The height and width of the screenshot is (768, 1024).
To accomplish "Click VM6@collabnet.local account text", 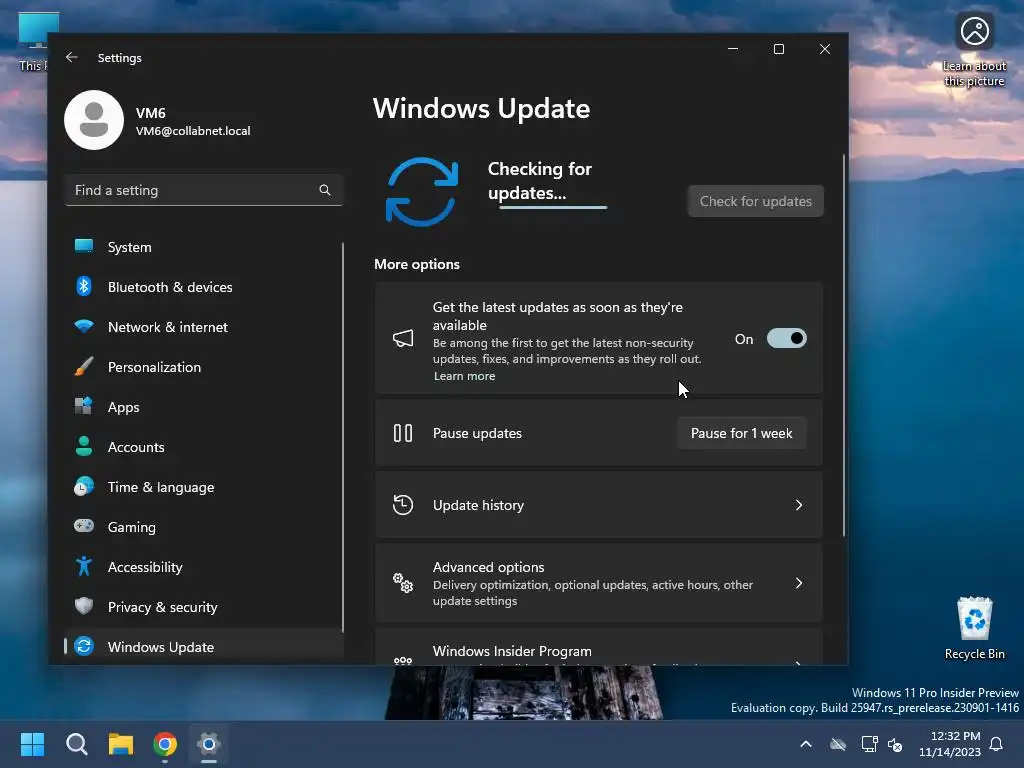I will [193, 131].
